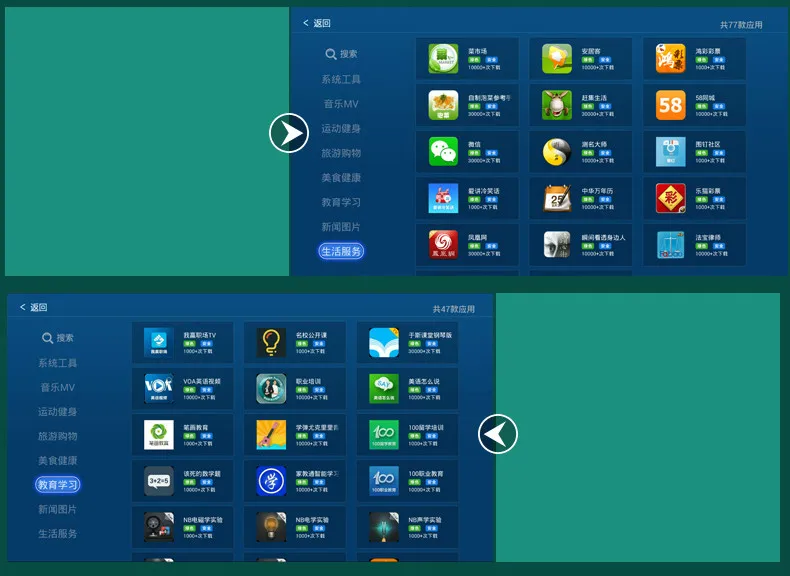The height and width of the screenshot is (576, 790).
Task: Open the 测名大师 yin-yang icon
Action: click(x=557, y=151)
